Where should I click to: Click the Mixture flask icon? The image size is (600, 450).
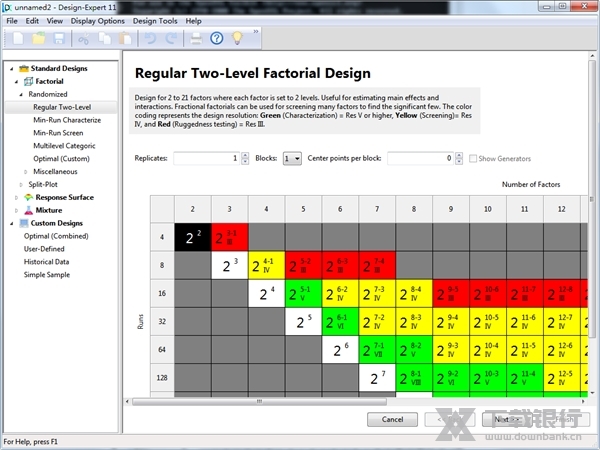tap(28, 210)
